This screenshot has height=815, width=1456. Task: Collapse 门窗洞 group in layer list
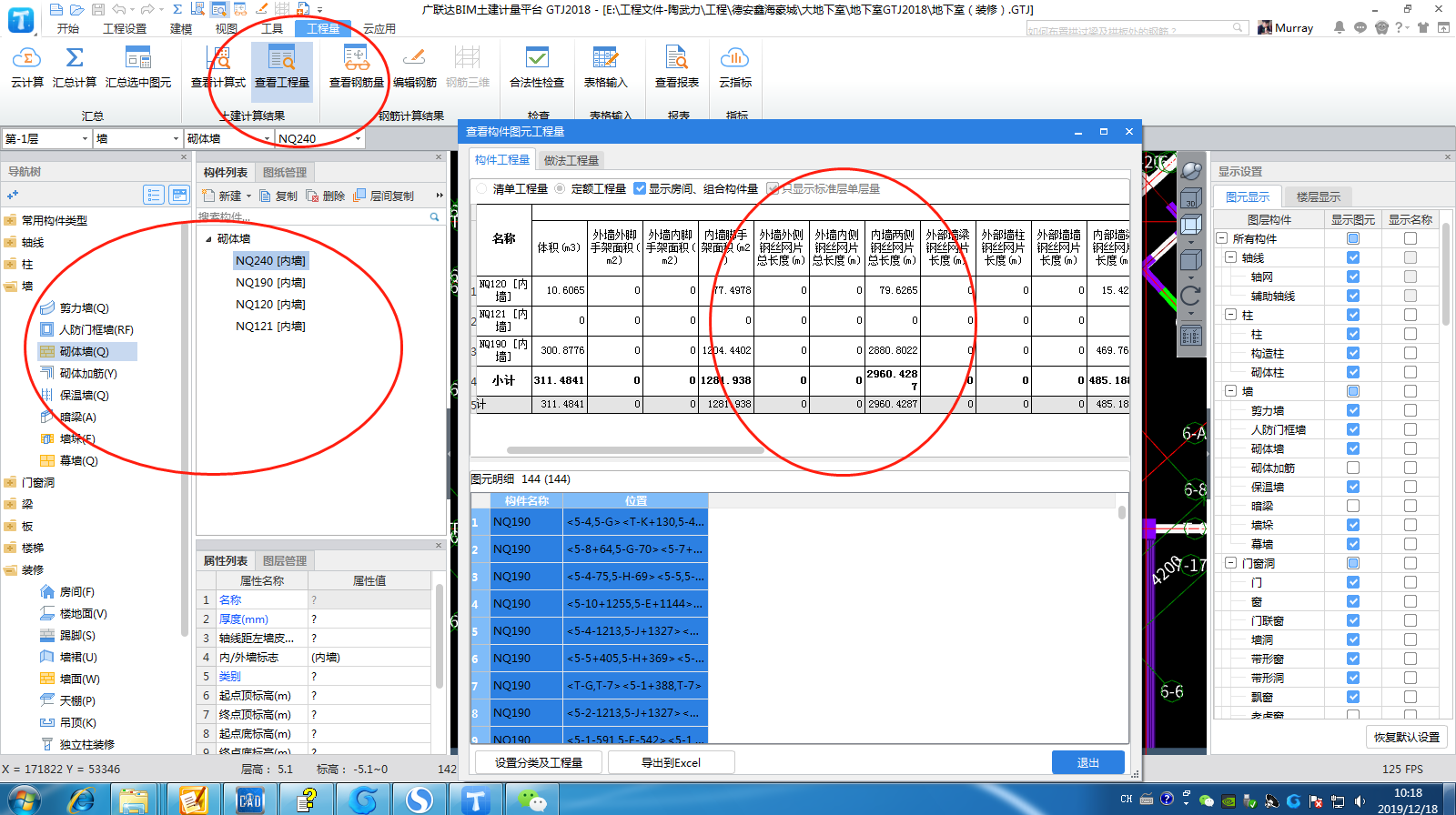1230,563
